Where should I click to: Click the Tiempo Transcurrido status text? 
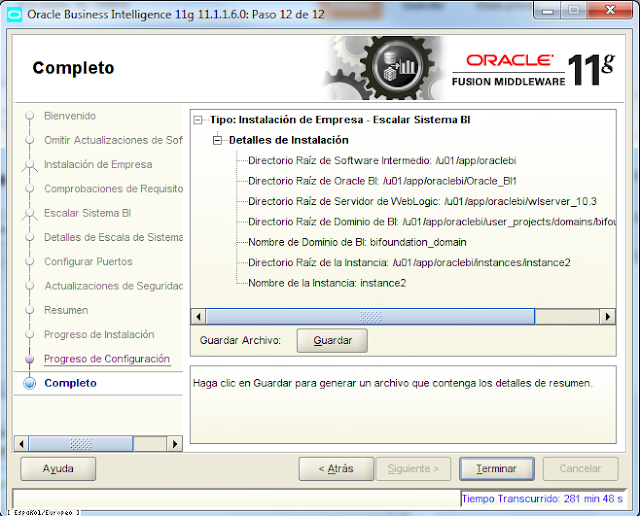(x=542, y=499)
